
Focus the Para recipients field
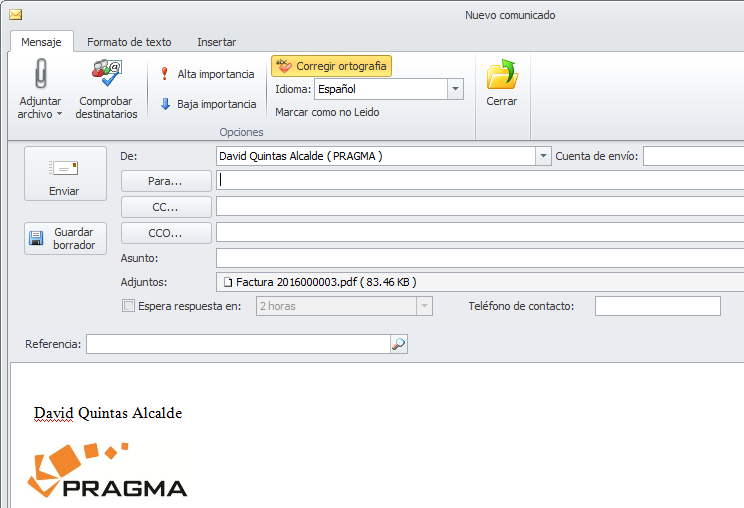[x=480, y=181]
